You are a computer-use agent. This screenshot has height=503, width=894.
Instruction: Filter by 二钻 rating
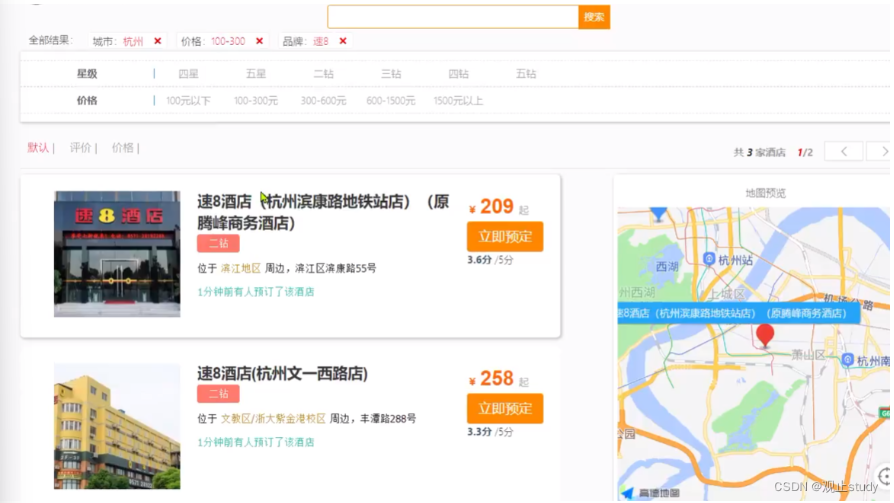coord(323,74)
